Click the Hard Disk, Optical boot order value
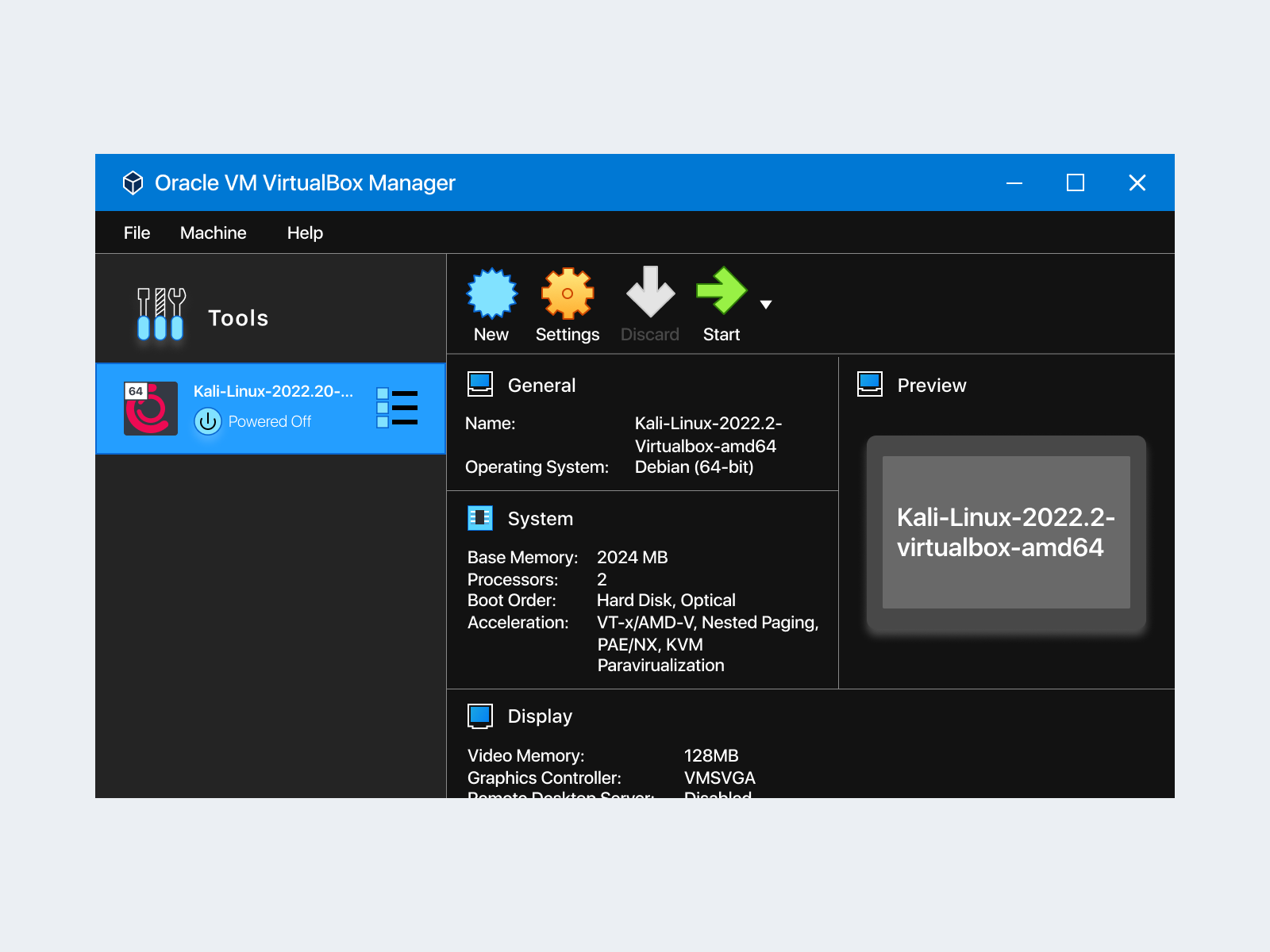 [x=666, y=600]
